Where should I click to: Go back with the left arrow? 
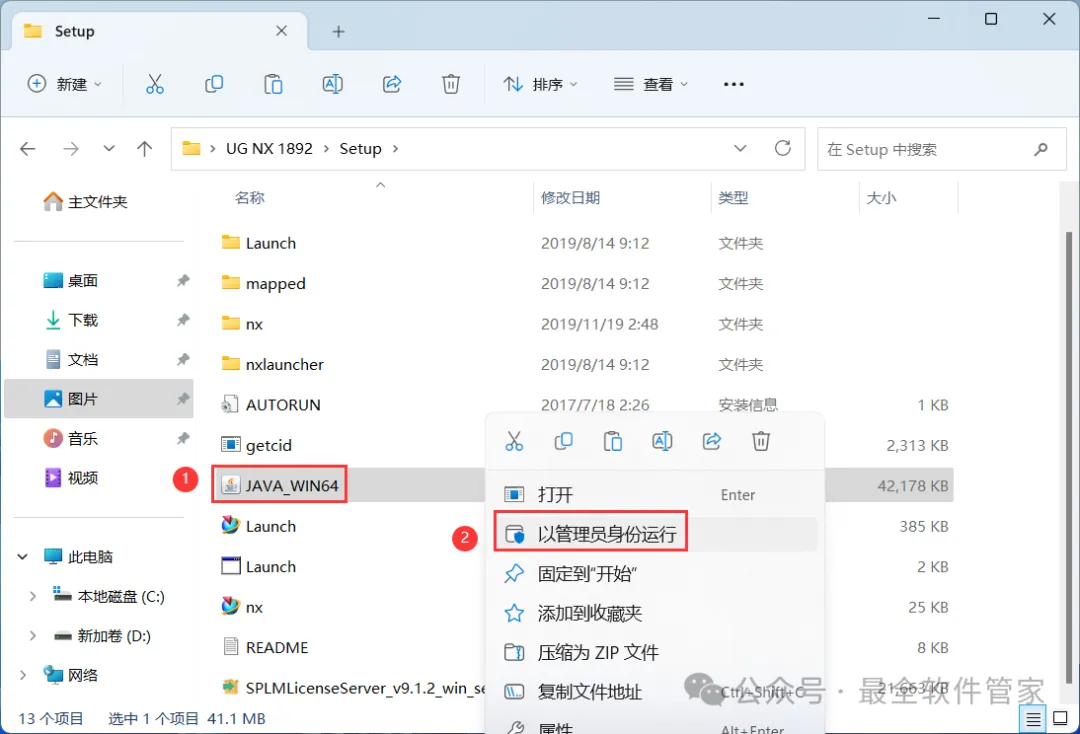pos(28,149)
